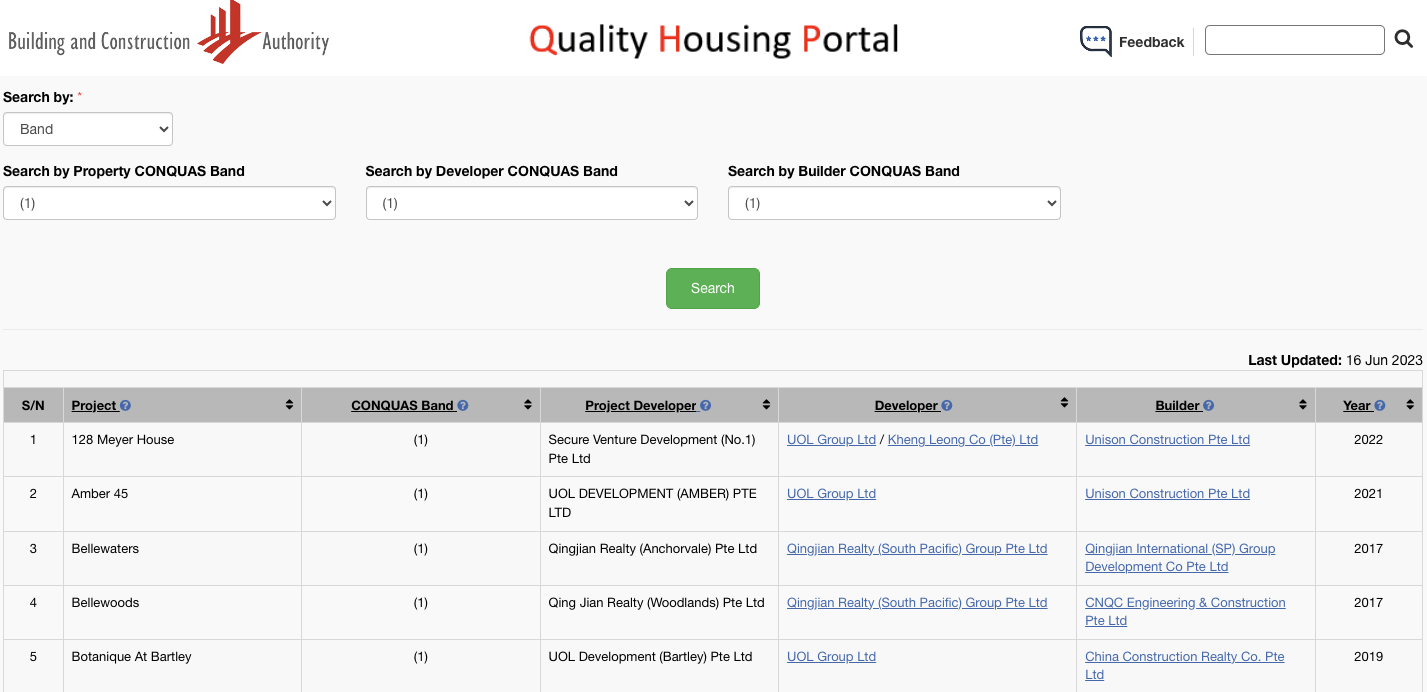Open Qingjian Realty Group link in Bellewaters row
This screenshot has width=1427, height=692.
917,549
